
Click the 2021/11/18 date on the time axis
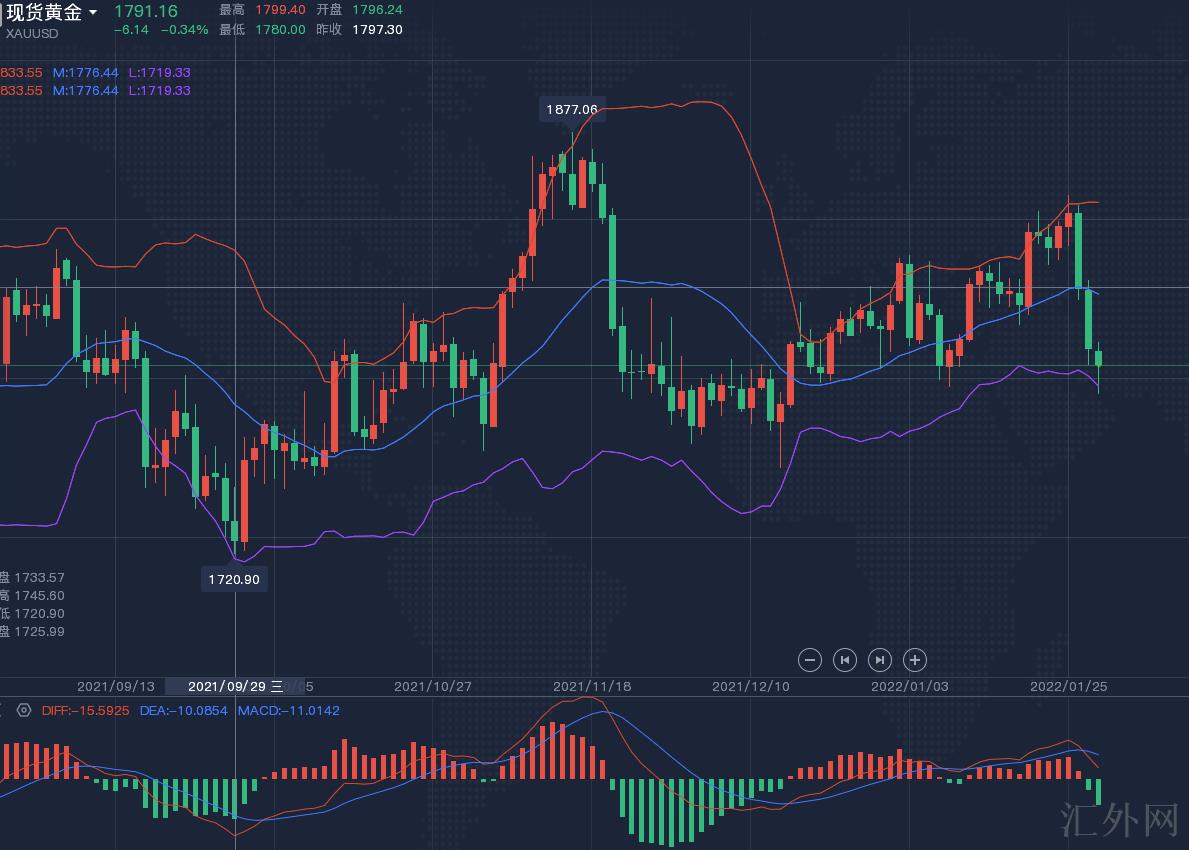(x=591, y=686)
